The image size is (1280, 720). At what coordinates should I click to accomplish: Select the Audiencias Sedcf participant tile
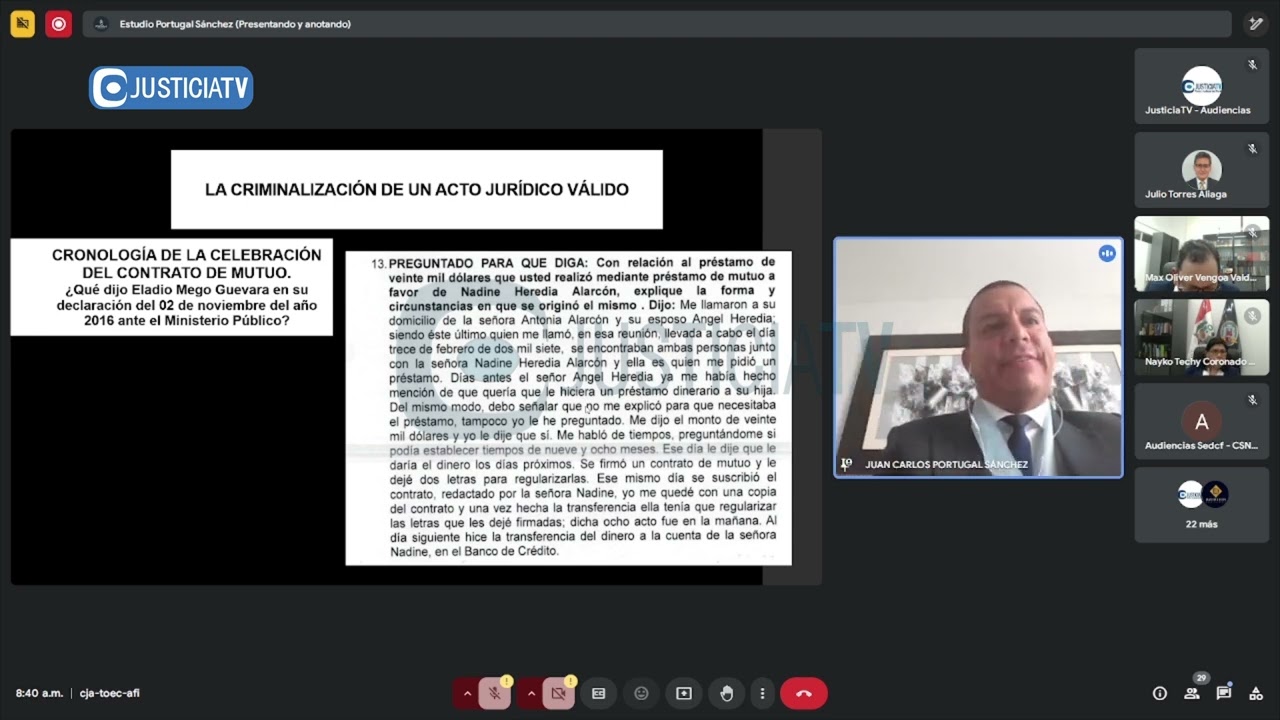tap(1201, 421)
